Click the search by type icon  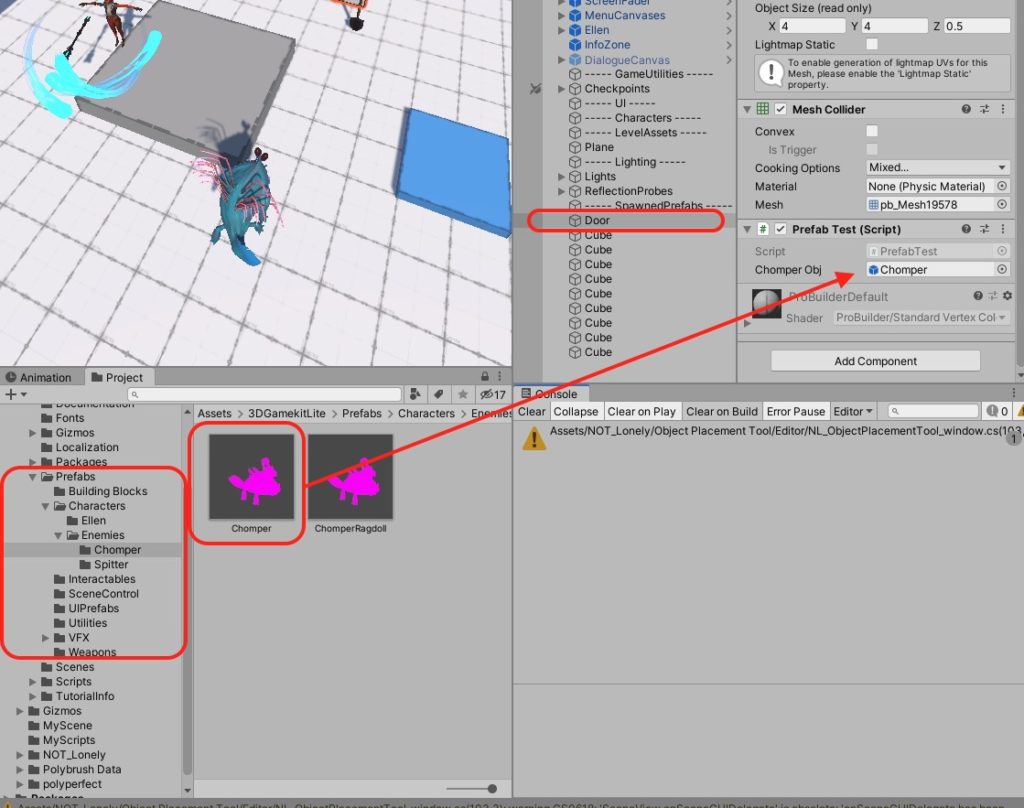[416, 395]
